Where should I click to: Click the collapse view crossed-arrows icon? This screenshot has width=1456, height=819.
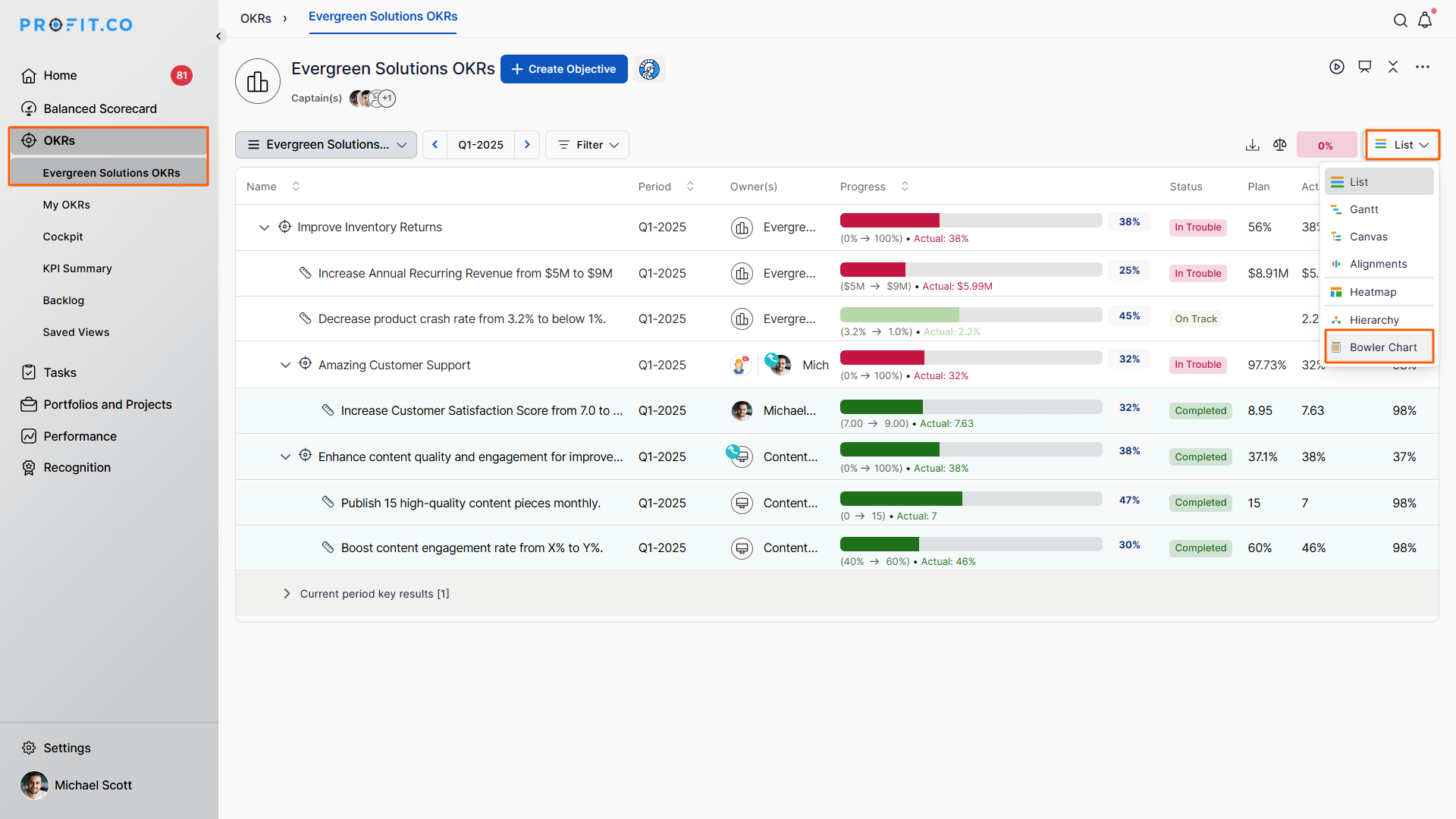click(1393, 67)
